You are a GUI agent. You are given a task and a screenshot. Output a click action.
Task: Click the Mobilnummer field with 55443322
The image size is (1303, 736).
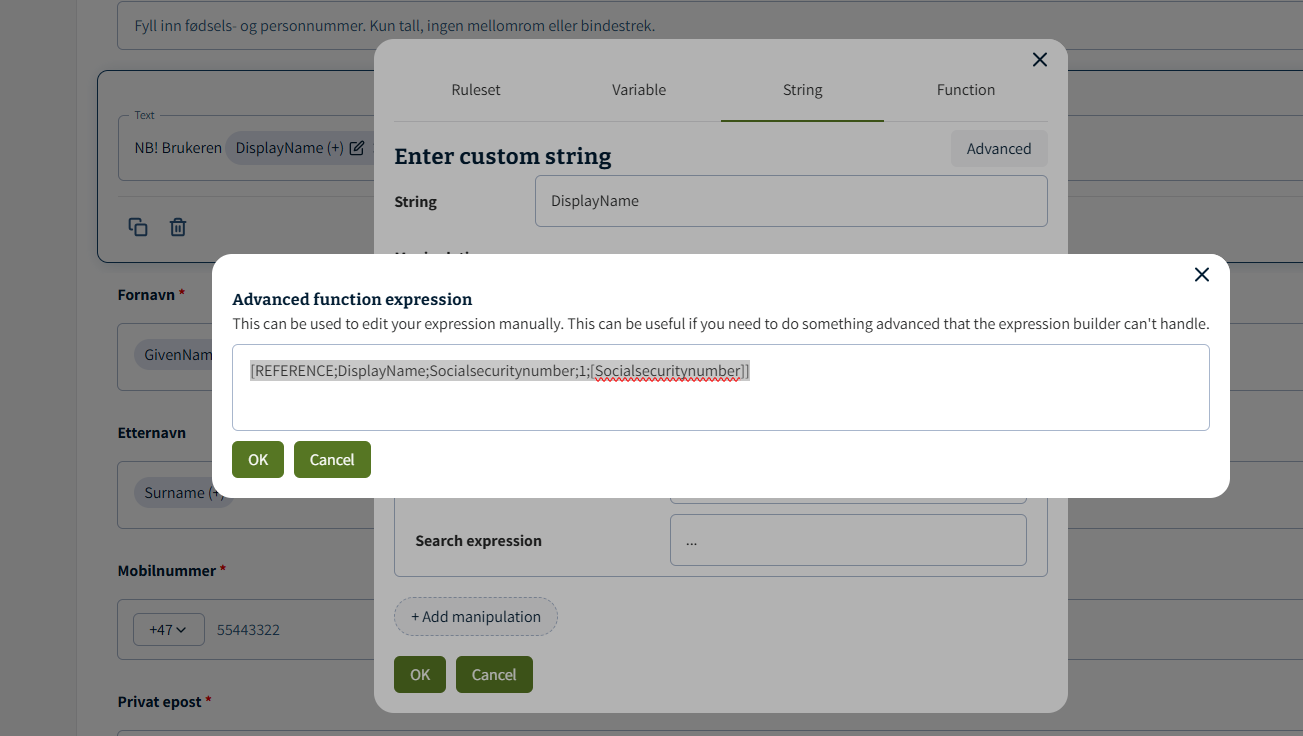click(248, 630)
